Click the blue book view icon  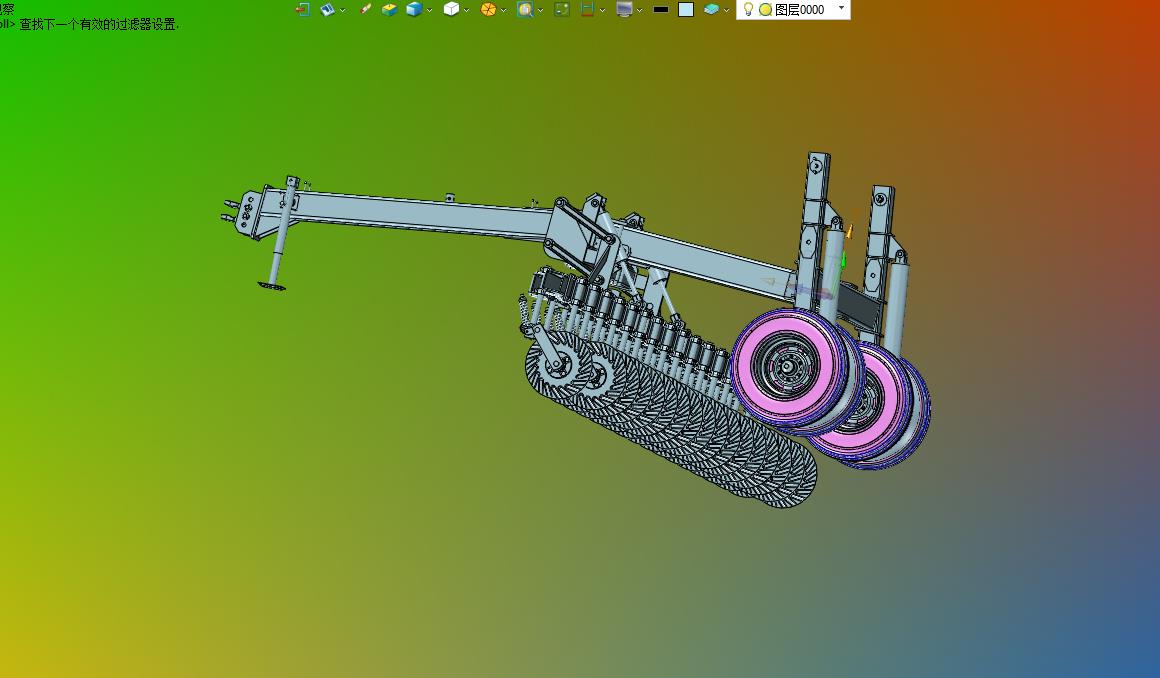(x=327, y=10)
